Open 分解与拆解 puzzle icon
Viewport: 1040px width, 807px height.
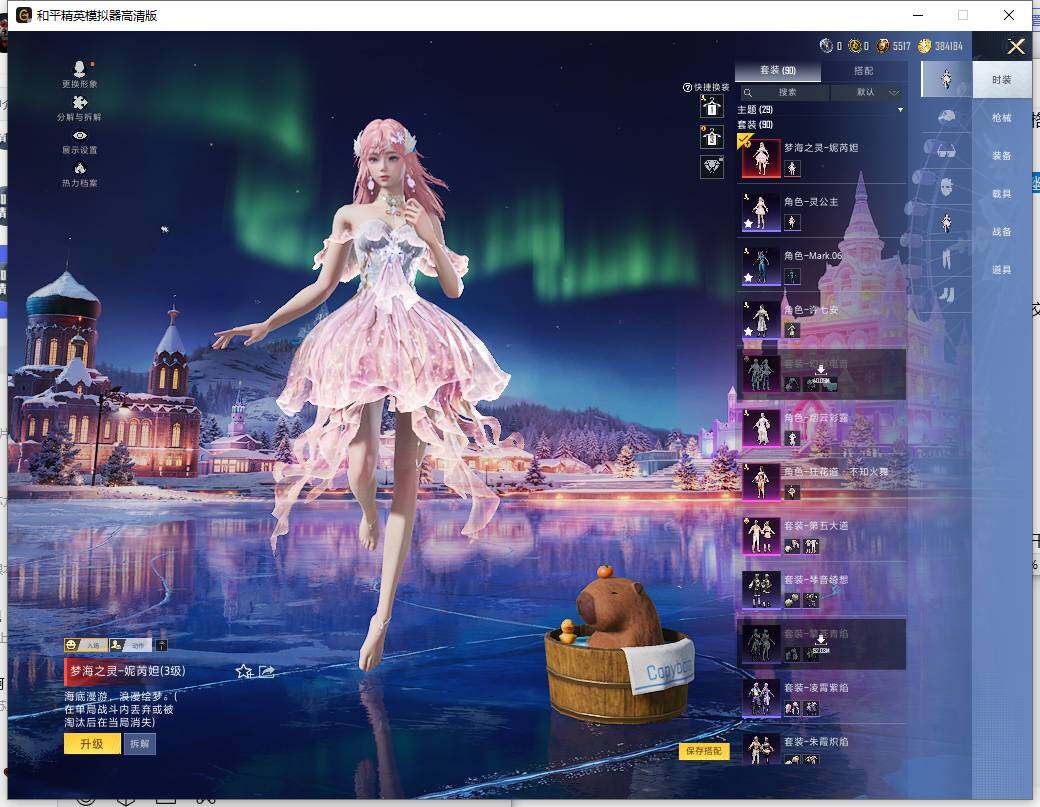tap(79, 103)
